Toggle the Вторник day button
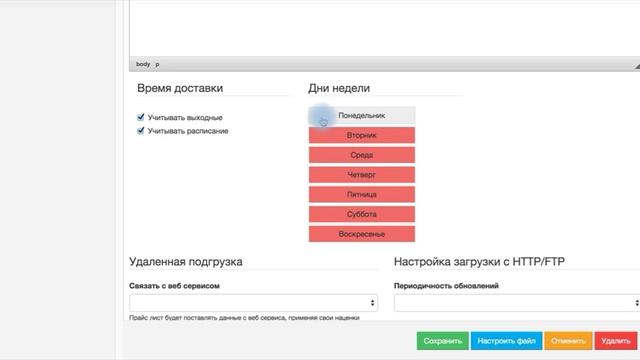 point(362,135)
